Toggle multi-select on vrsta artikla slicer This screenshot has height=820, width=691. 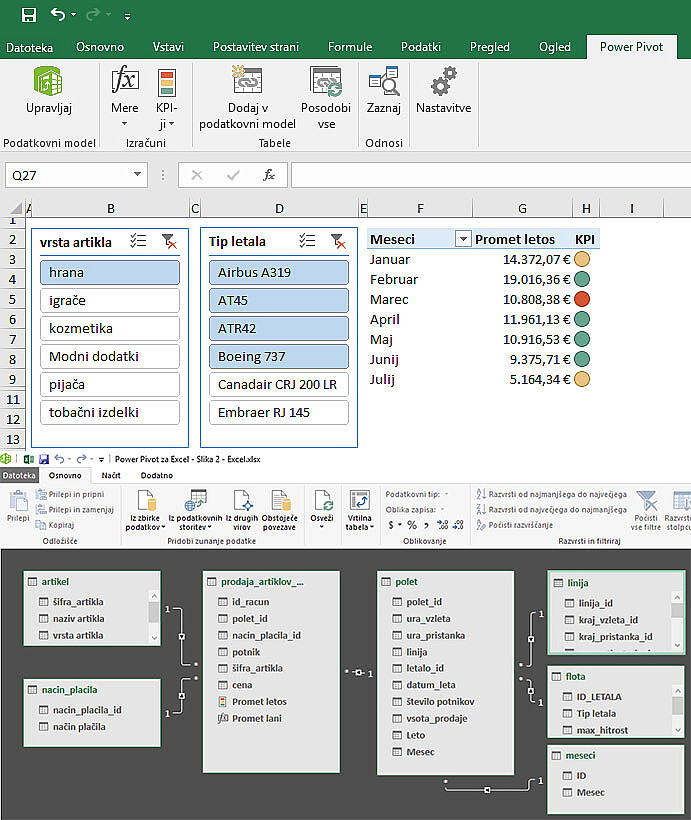[x=138, y=241]
